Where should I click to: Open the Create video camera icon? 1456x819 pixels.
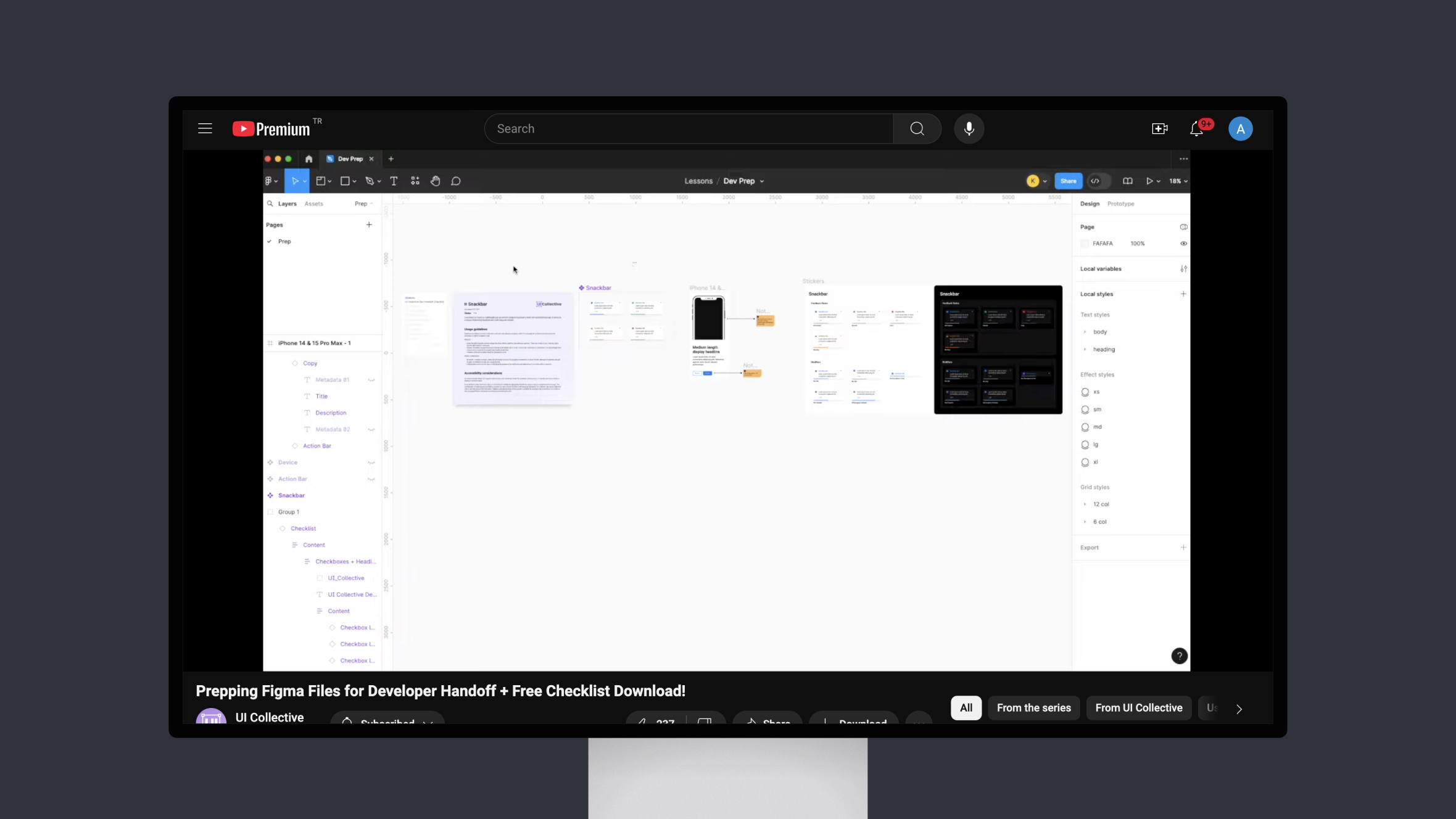1159,128
